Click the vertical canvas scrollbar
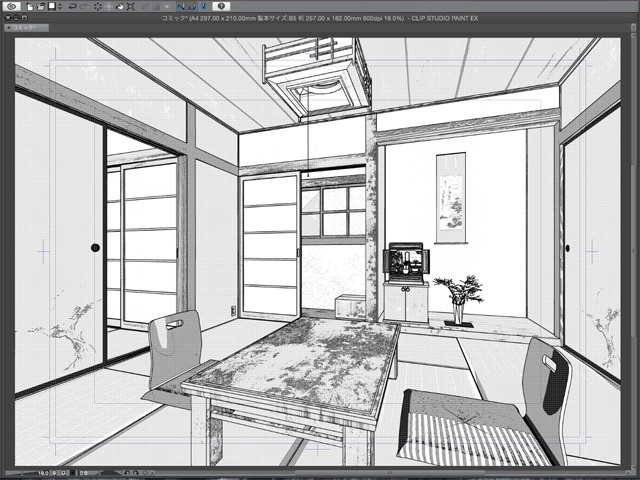 (x=631, y=251)
